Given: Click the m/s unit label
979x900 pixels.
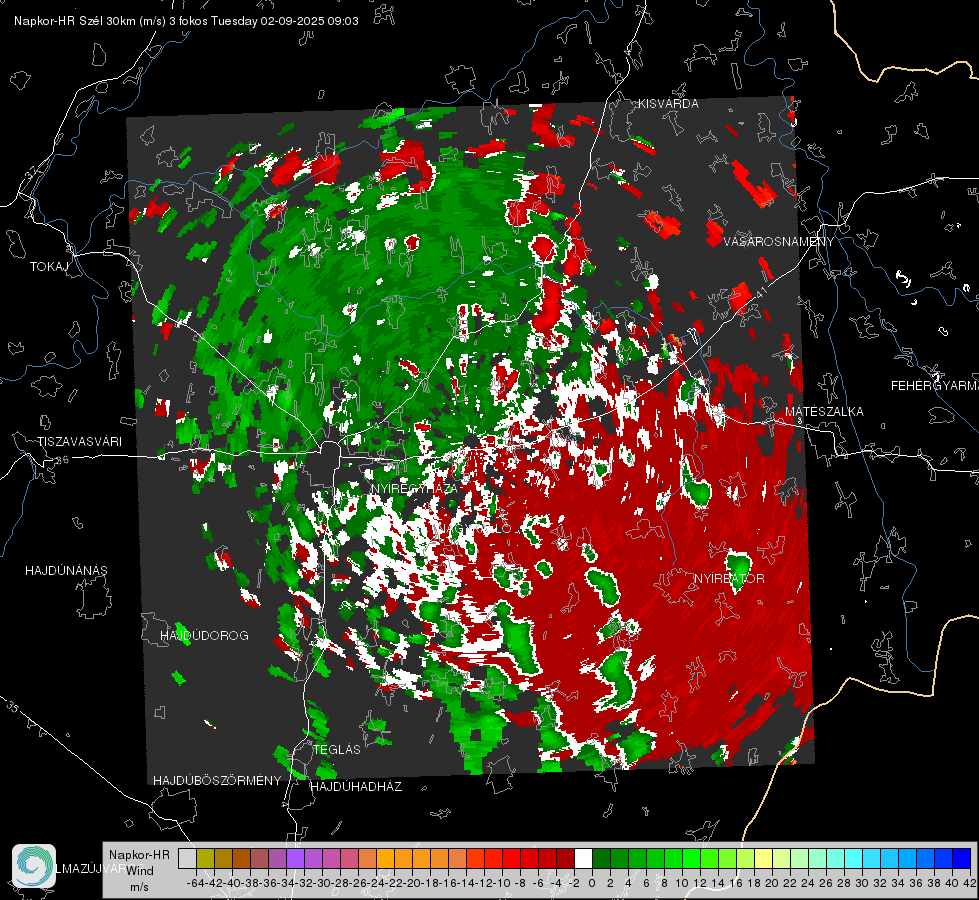Looking at the screenshot, I should [139, 887].
